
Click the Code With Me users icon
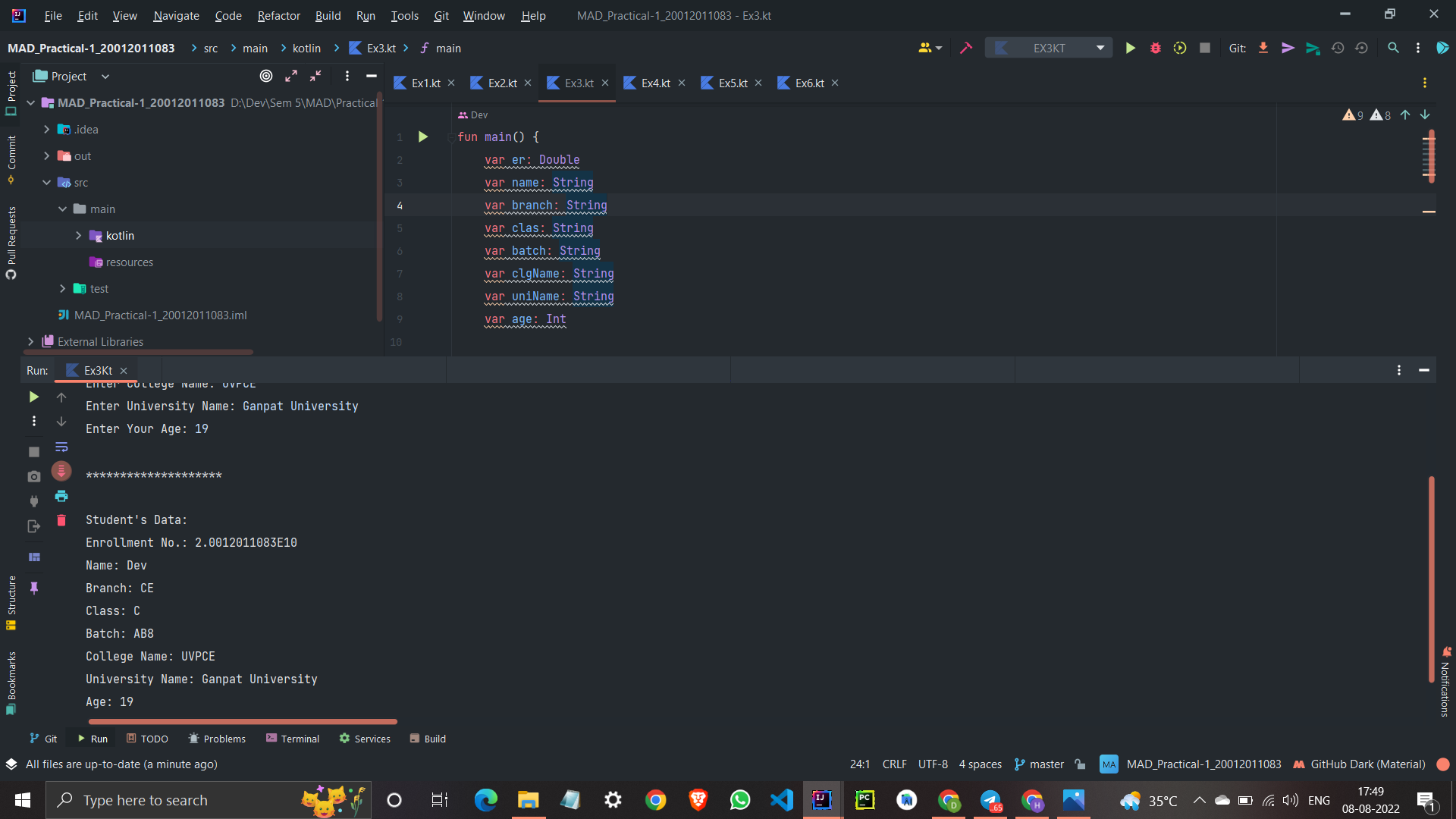tap(930, 48)
